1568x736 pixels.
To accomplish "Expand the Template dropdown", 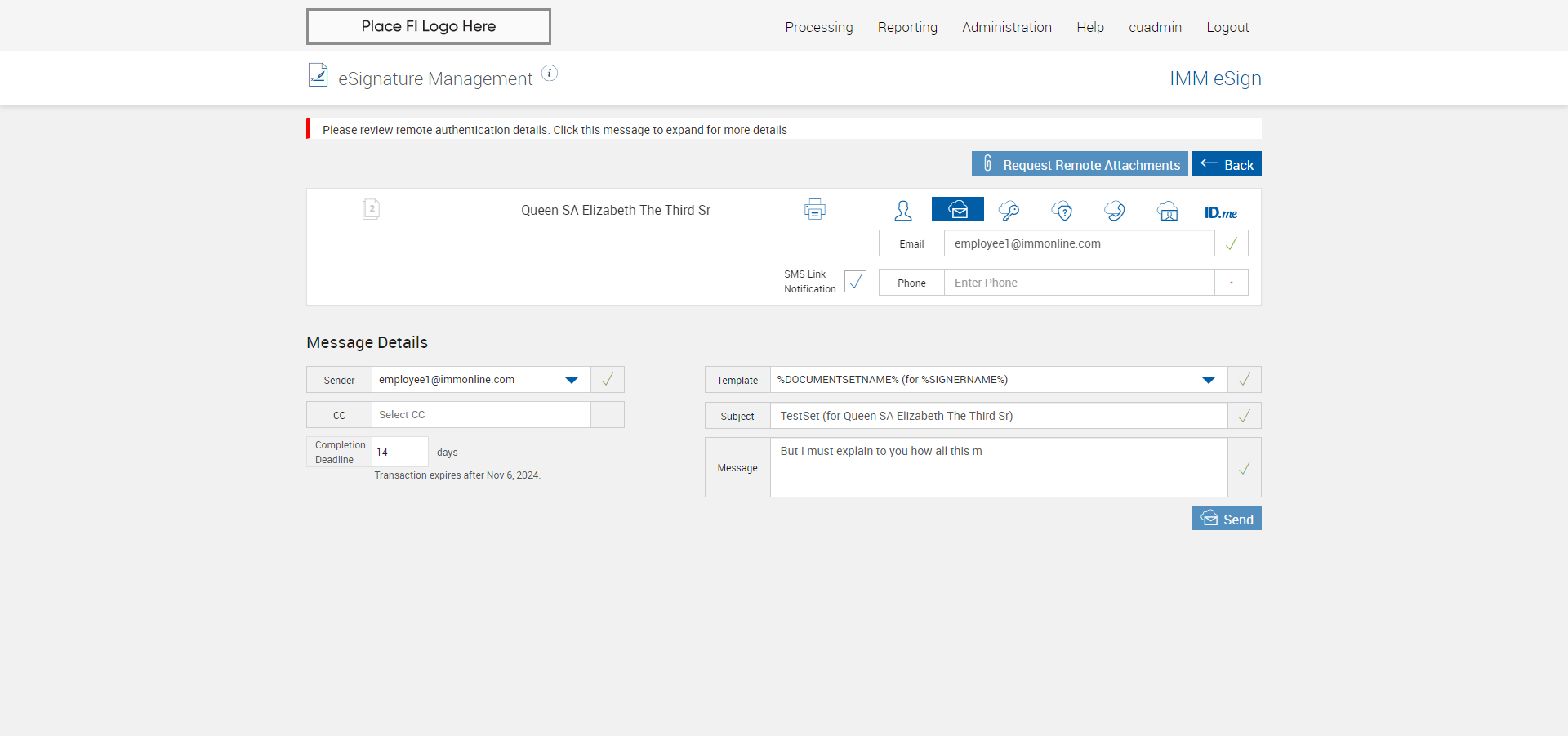I will (x=1208, y=380).
